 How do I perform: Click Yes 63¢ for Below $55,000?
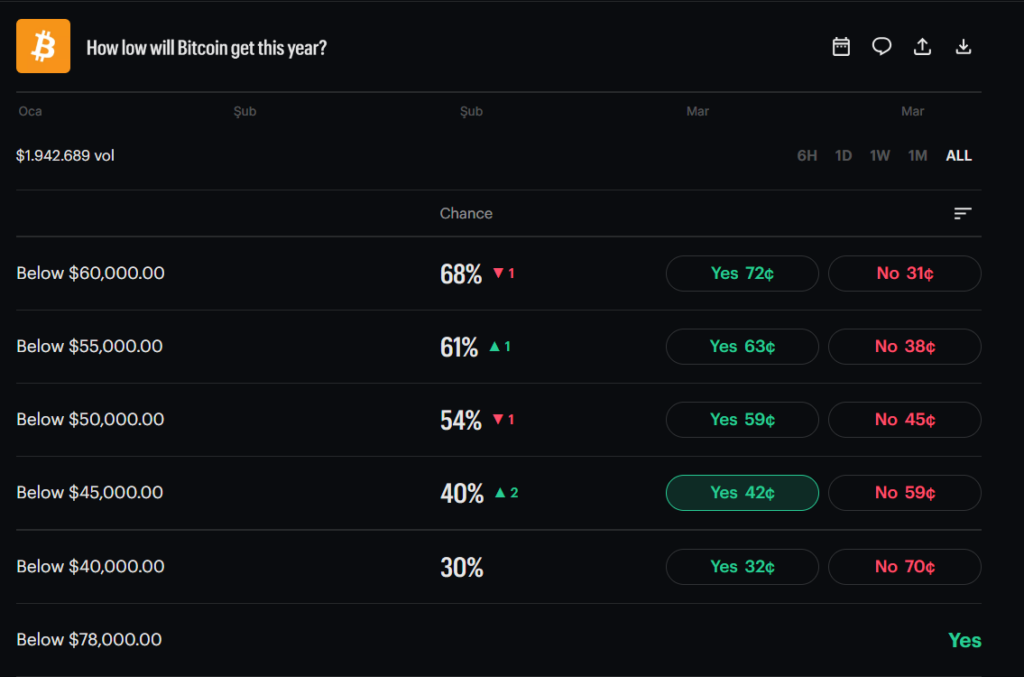click(742, 346)
